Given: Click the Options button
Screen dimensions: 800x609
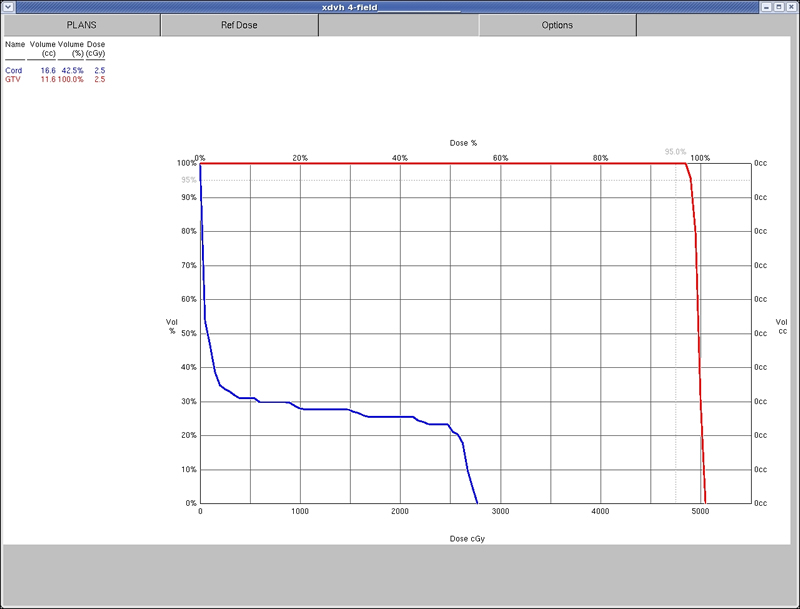Looking at the screenshot, I should (557, 25).
